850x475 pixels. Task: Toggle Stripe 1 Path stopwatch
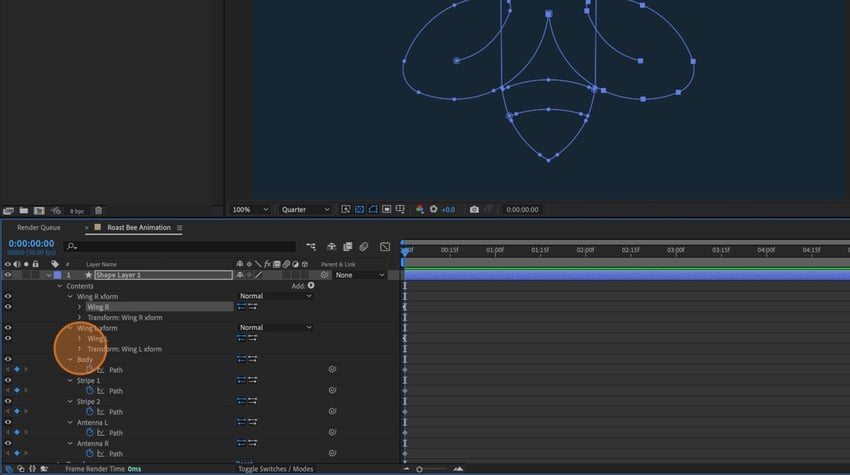[x=90, y=390]
